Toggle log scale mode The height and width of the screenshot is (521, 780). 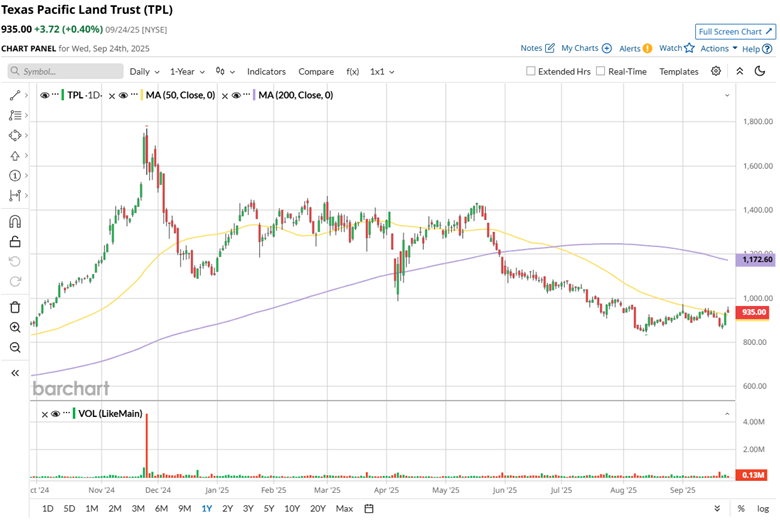tap(763, 509)
